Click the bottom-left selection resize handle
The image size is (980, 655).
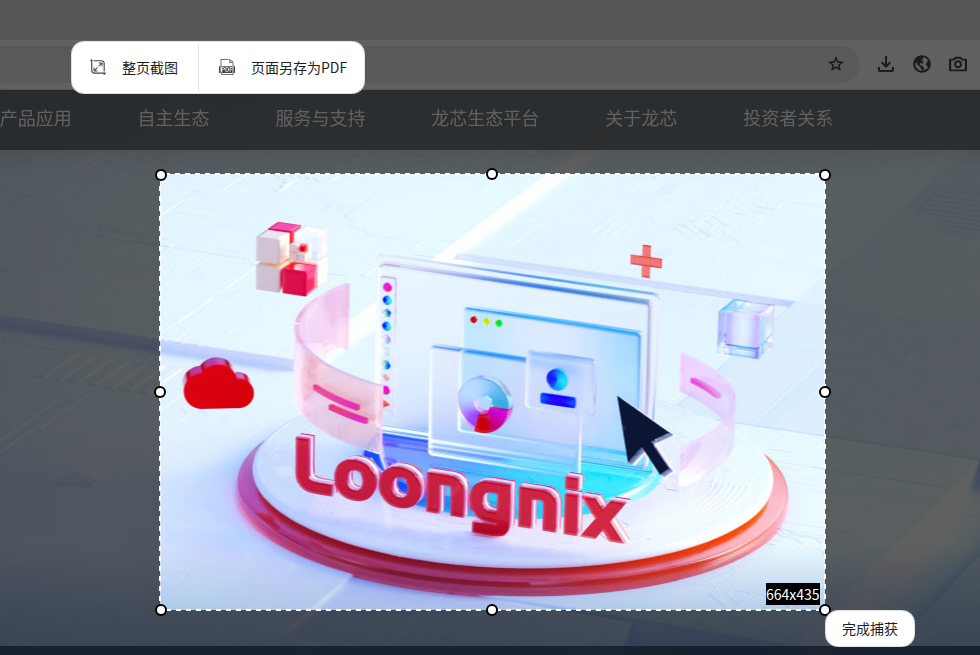[x=161, y=610]
